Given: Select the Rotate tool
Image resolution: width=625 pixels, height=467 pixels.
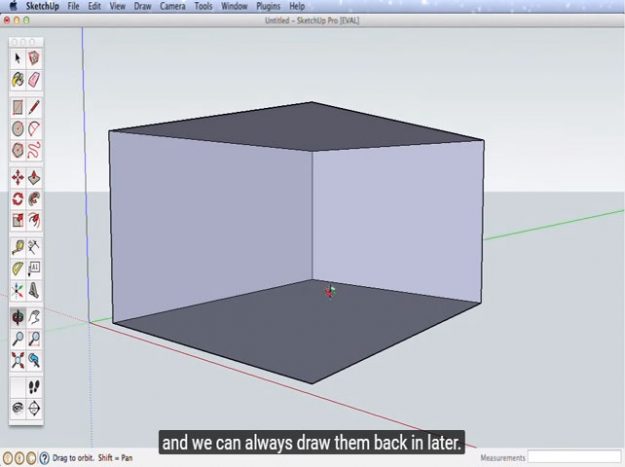Looking at the screenshot, I should click(x=18, y=199).
